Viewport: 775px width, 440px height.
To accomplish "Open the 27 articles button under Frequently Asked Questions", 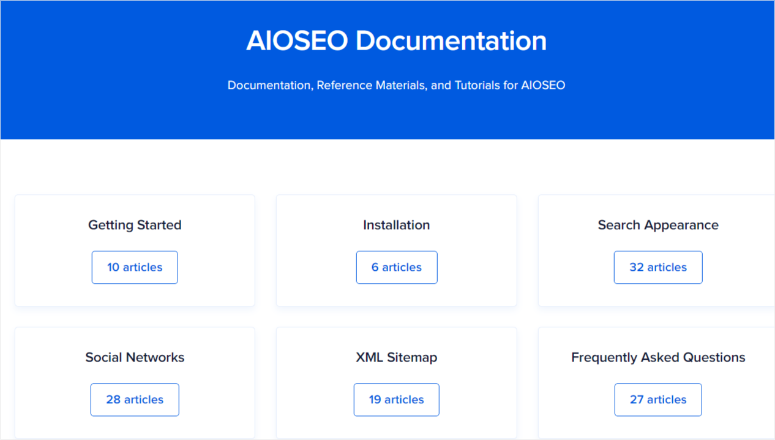I will click(x=658, y=399).
